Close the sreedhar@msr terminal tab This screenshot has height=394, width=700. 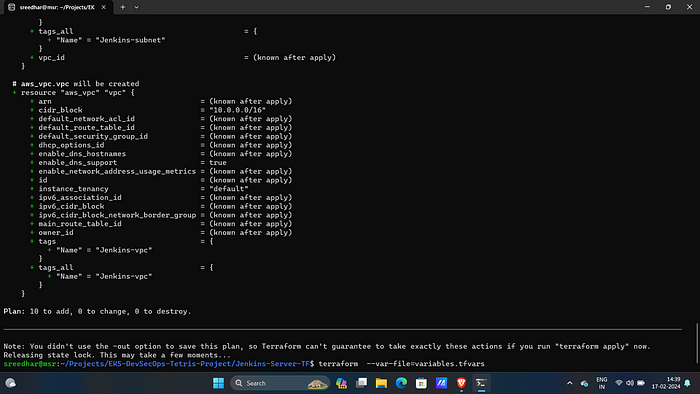click(104, 7)
